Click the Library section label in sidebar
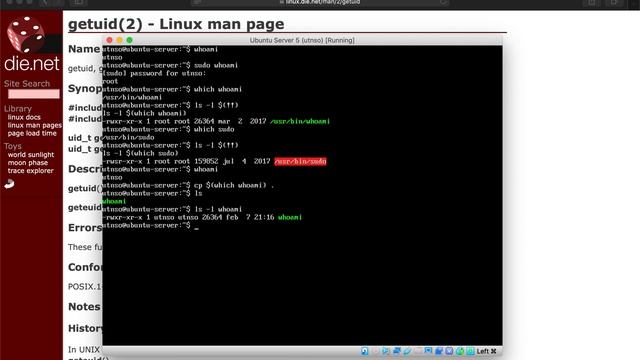 [x=18, y=109]
